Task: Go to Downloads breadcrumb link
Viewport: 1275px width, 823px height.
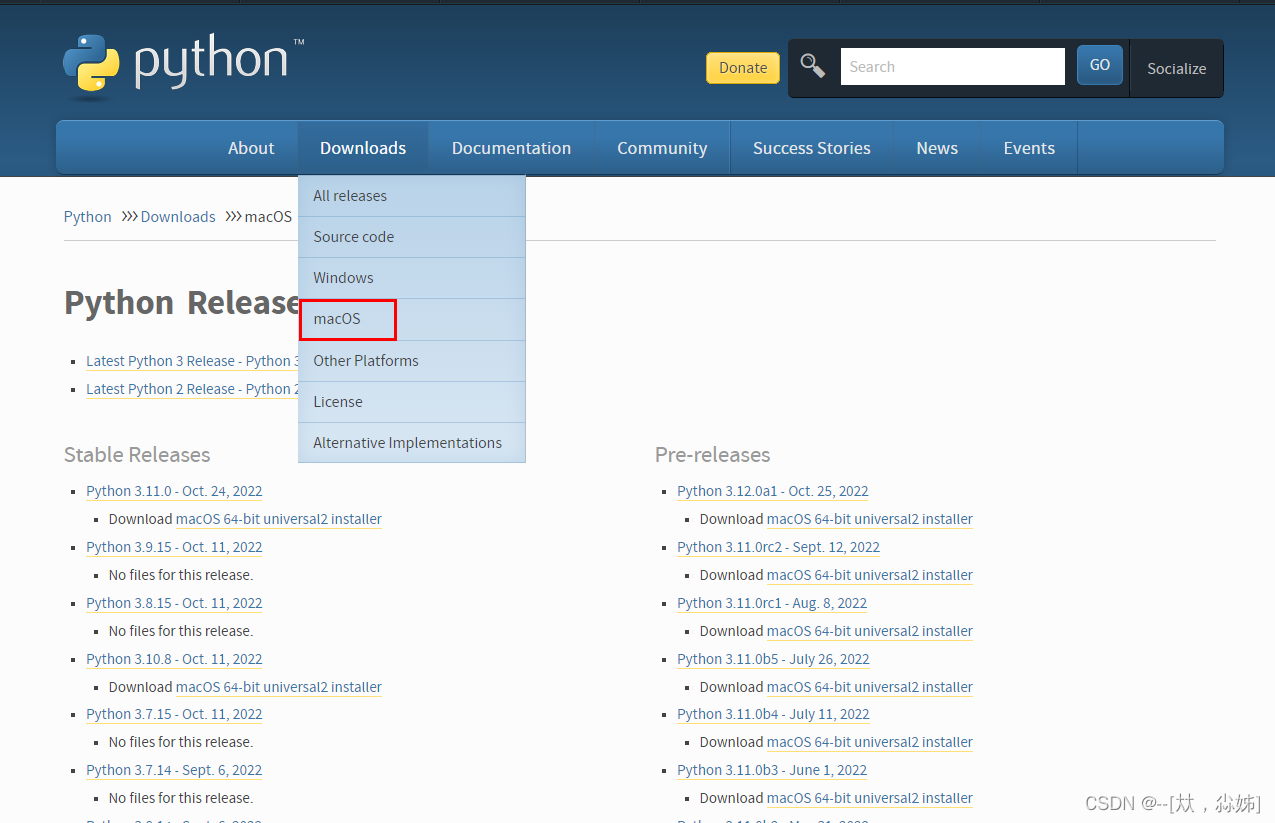Action: pos(178,217)
